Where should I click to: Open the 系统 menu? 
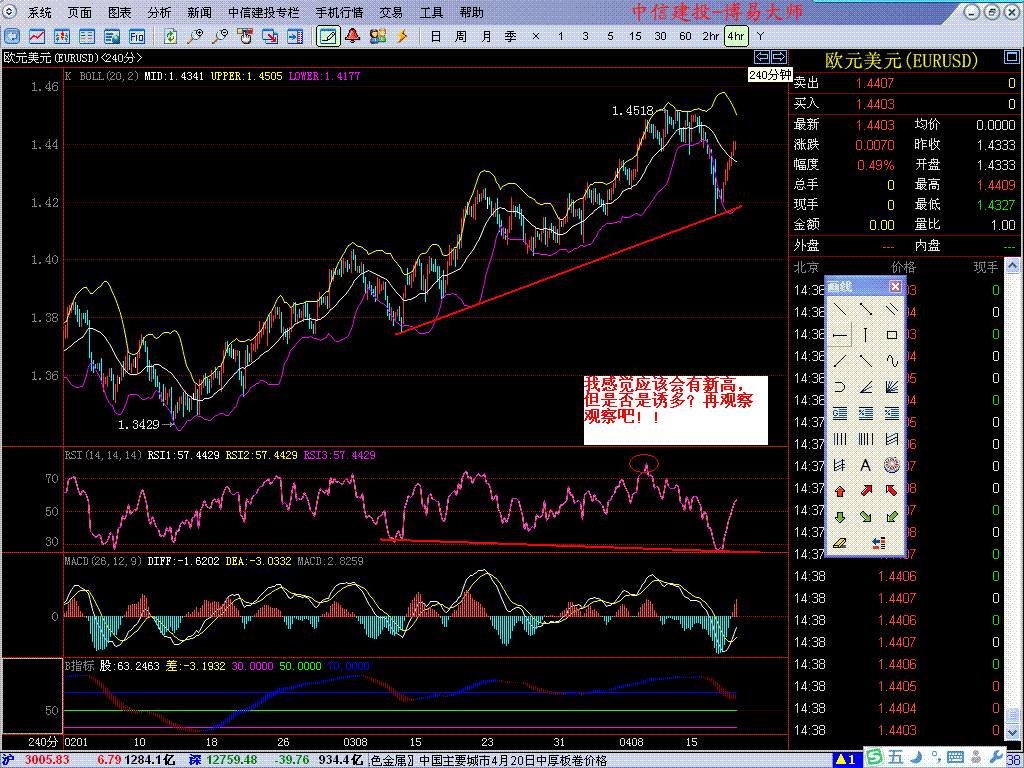click(x=40, y=12)
